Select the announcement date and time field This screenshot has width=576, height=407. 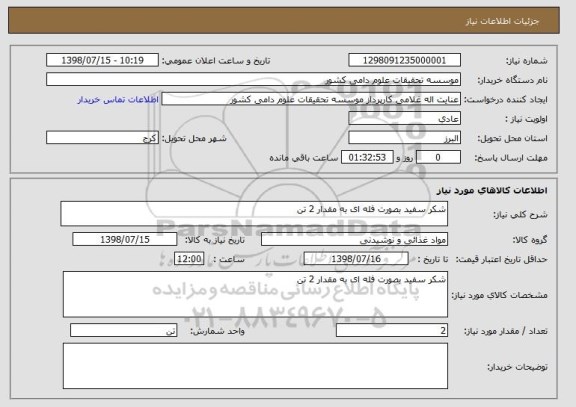(x=102, y=60)
